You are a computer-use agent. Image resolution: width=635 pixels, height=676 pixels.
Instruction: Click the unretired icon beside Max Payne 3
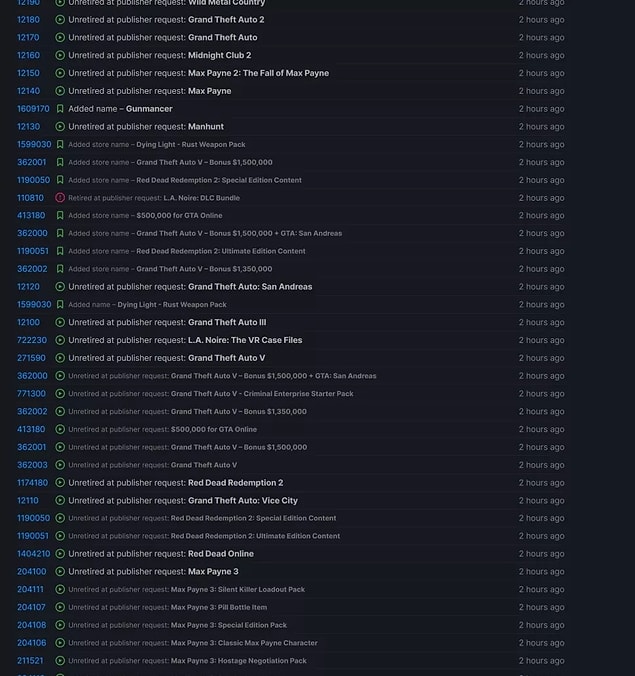pos(60,572)
